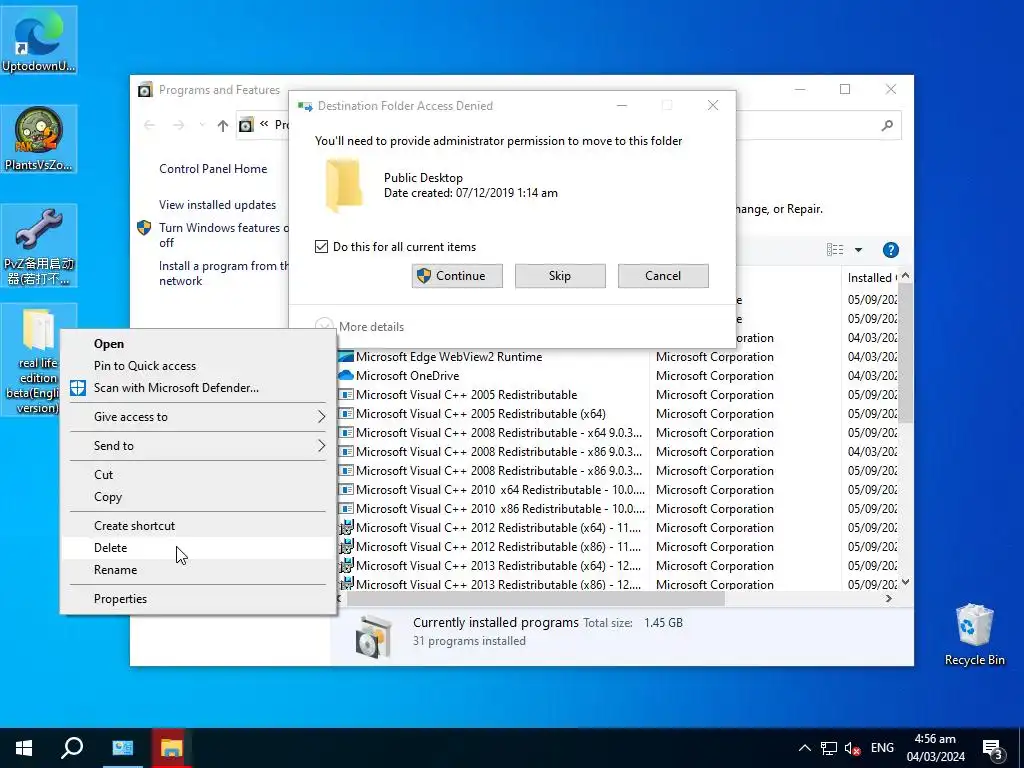Click the search magnifier in Programs and Features

(x=887, y=125)
